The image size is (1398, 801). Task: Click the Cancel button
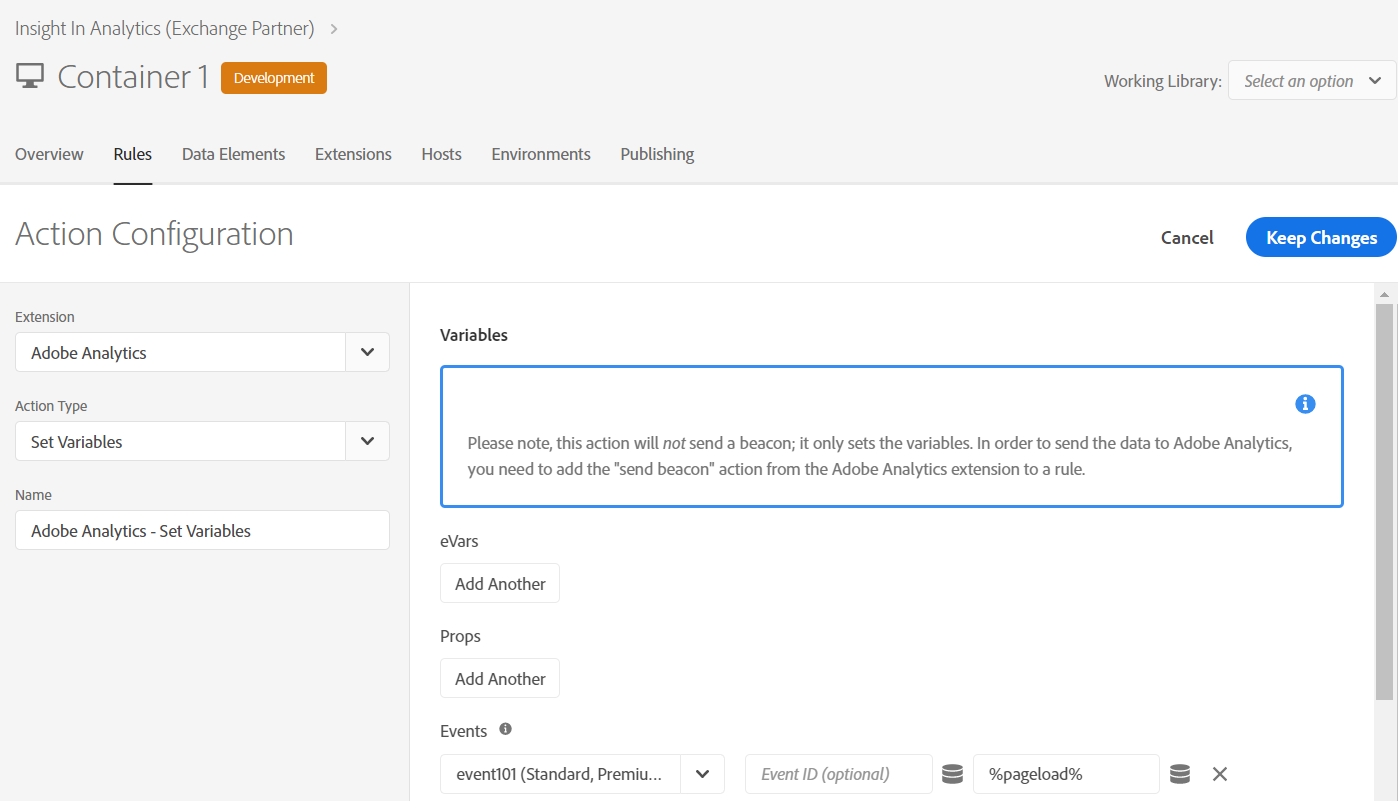click(1187, 237)
